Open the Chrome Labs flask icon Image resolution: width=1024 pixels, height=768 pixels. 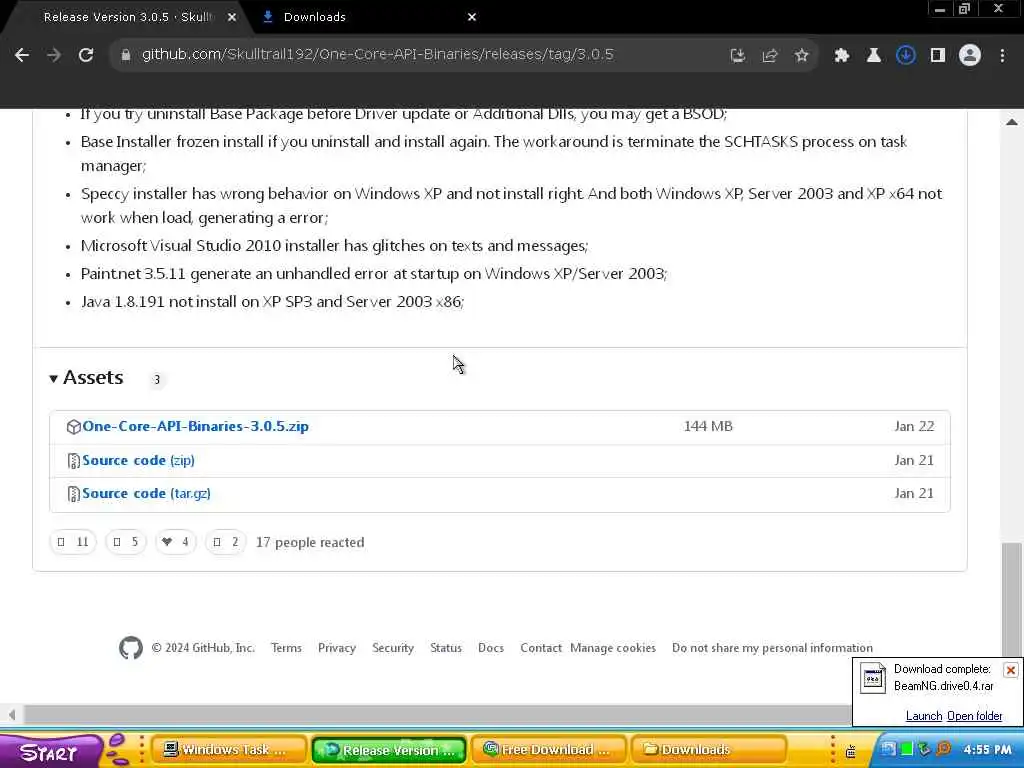(x=873, y=56)
